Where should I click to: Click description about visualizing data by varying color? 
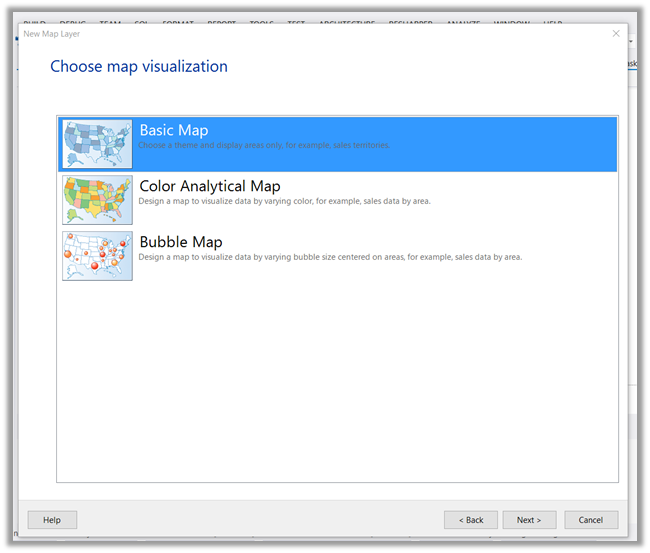[285, 201]
